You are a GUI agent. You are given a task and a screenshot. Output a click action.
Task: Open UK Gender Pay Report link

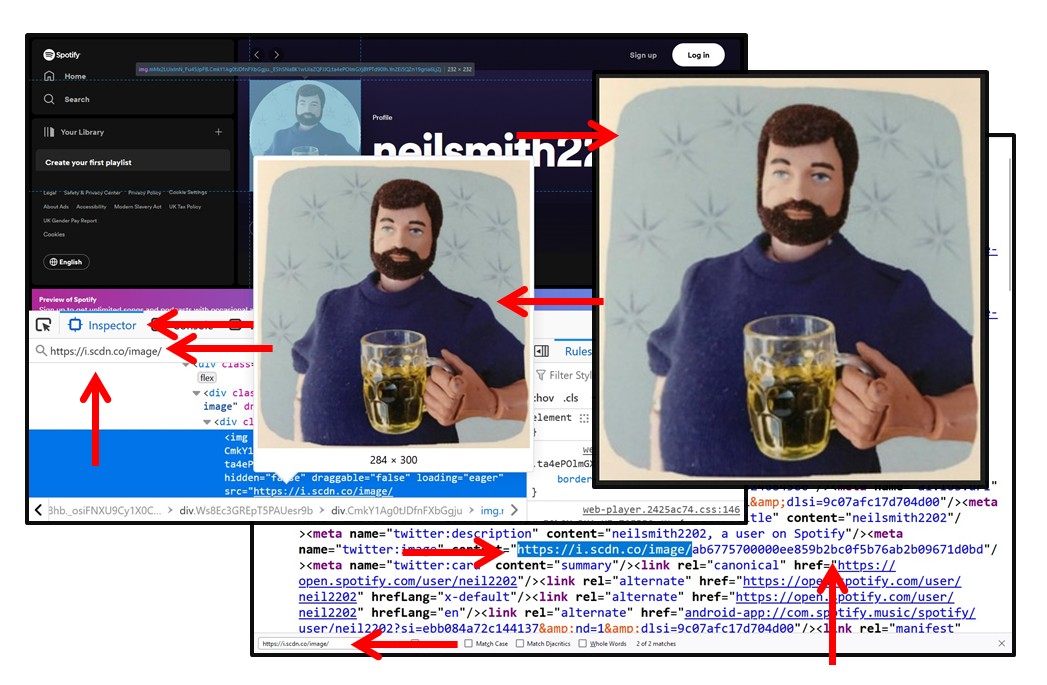pos(70,220)
